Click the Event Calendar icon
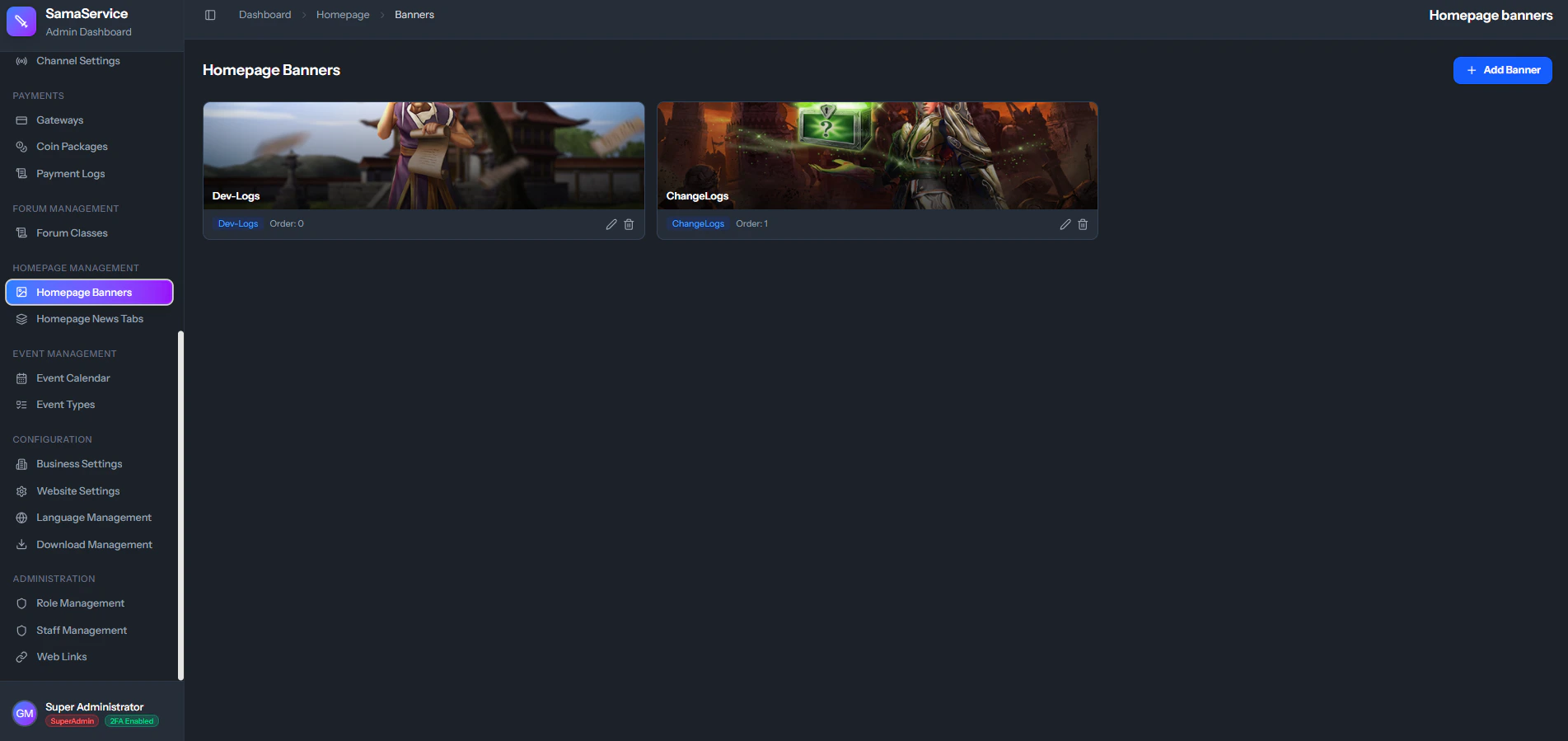Image resolution: width=1568 pixels, height=741 pixels. click(x=21, y=378)
